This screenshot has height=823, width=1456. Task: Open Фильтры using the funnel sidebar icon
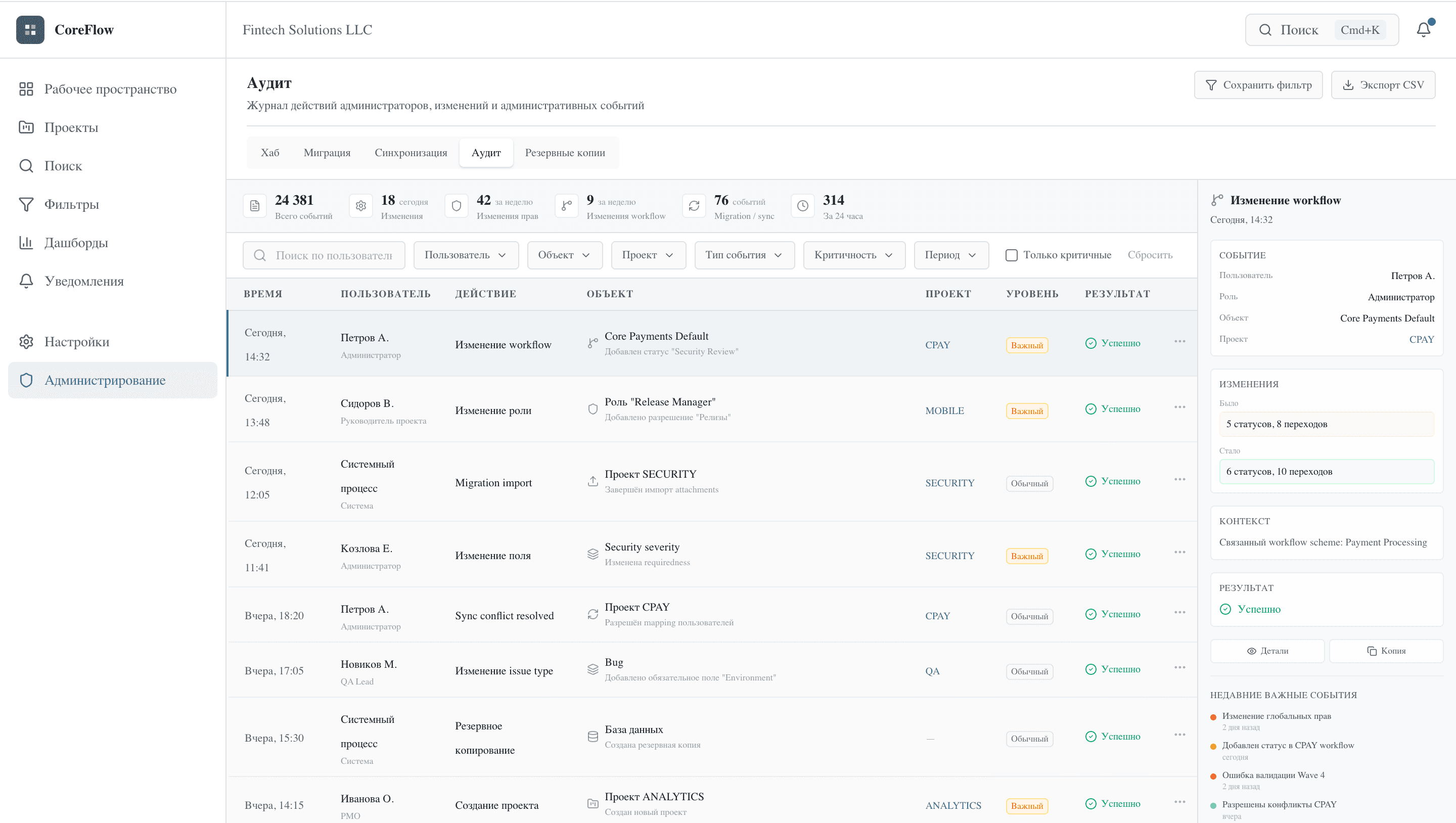(x=27, y=204)
